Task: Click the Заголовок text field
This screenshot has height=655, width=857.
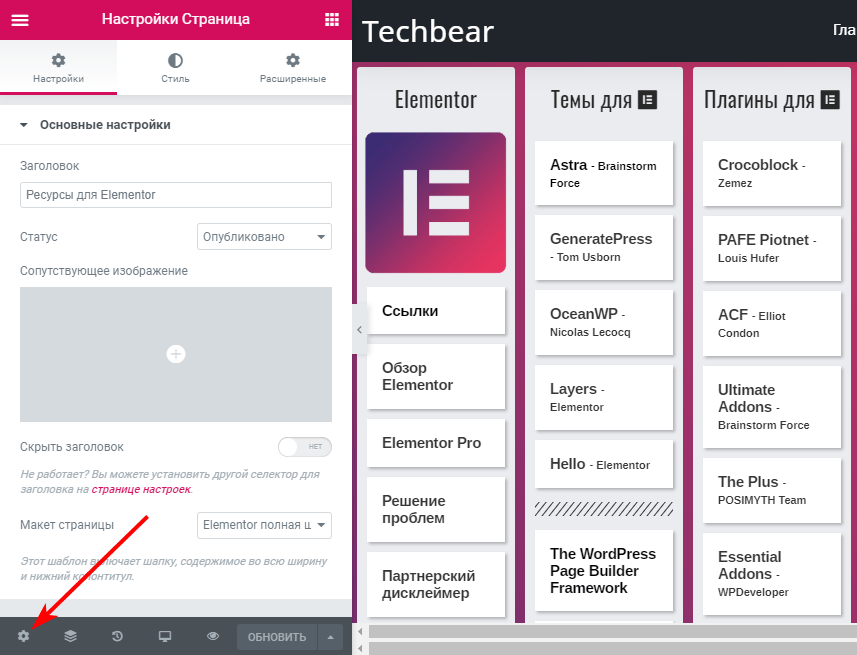Action: coord(175,195)
